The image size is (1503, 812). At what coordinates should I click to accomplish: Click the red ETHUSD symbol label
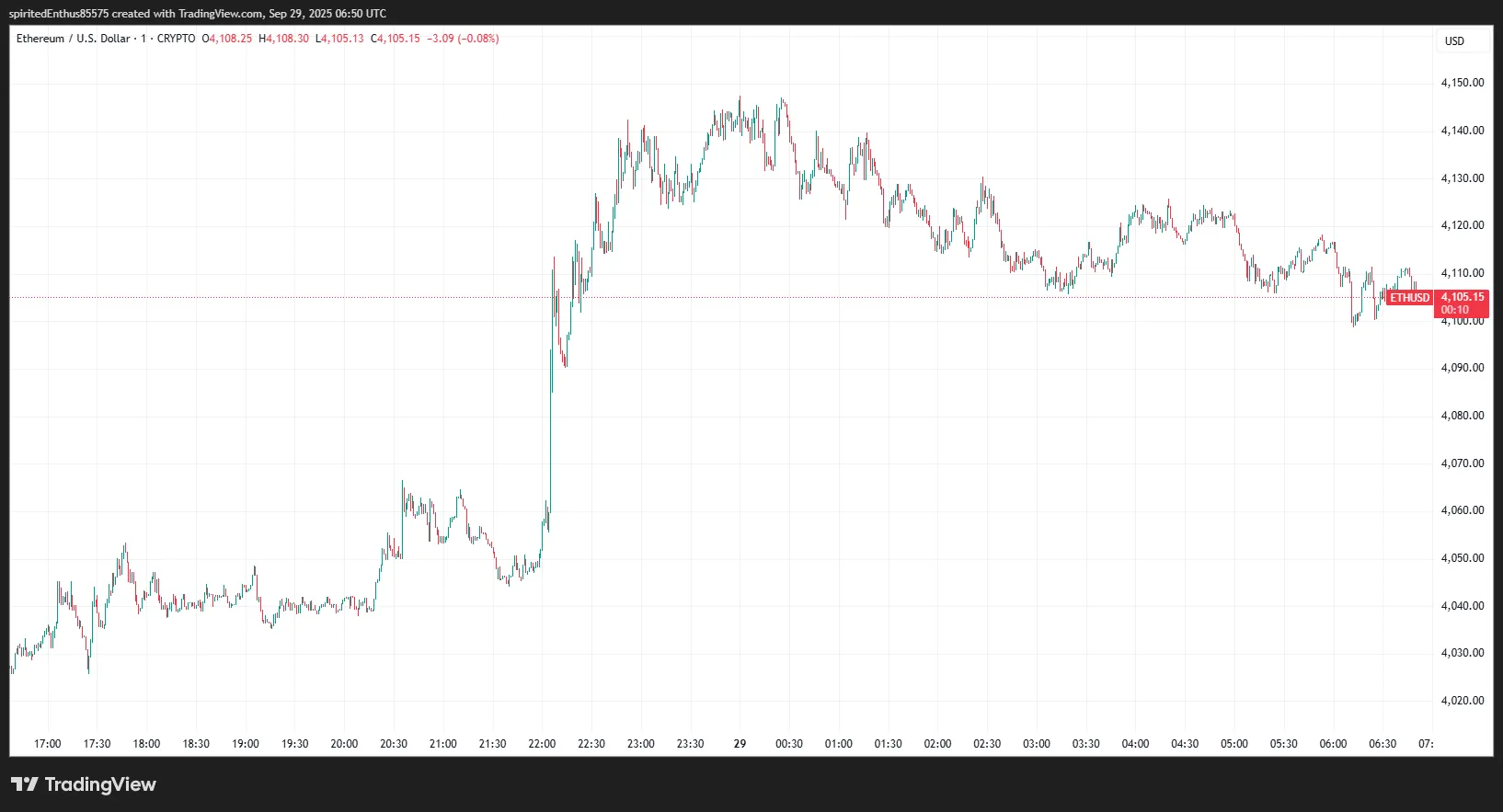coord(1409,298)
